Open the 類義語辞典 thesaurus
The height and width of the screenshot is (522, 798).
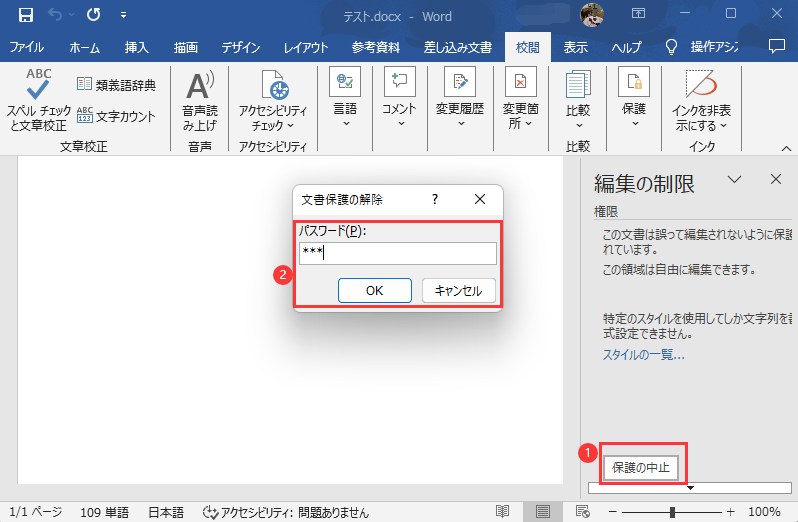click(x=116, y=84)
